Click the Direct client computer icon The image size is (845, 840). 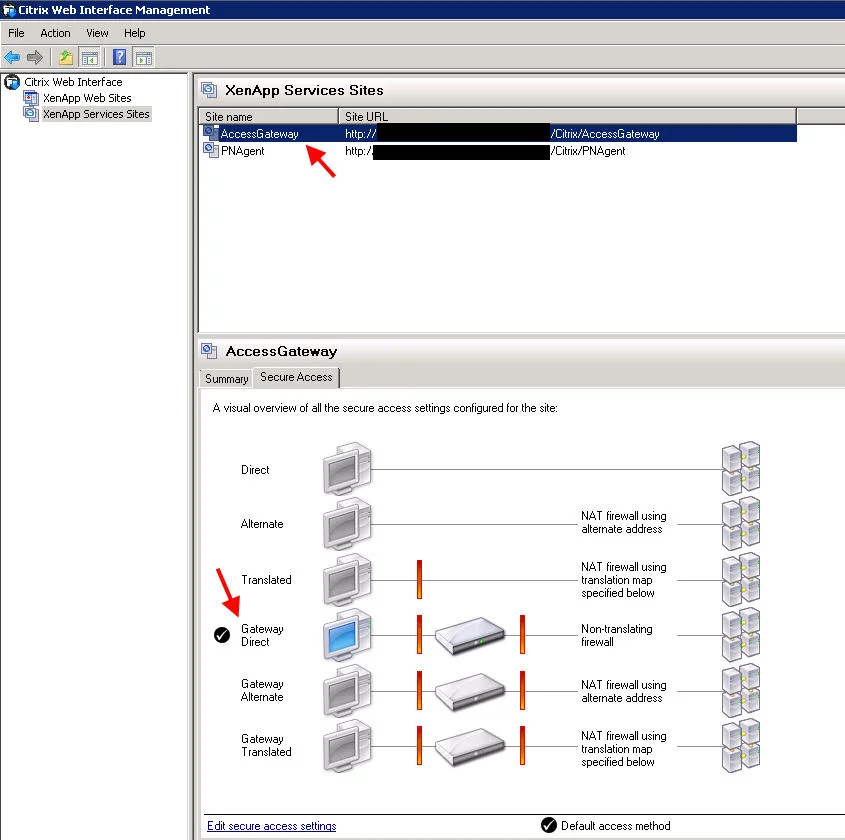(348, 469)
